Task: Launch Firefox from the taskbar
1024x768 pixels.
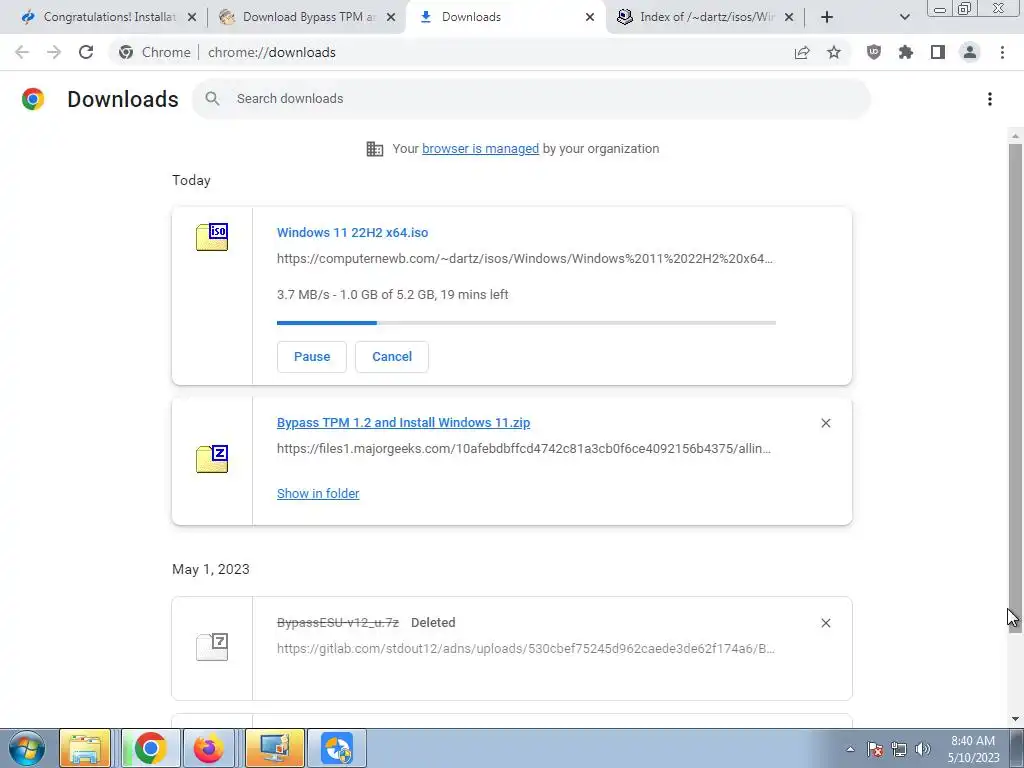Action: coord(208,748)
